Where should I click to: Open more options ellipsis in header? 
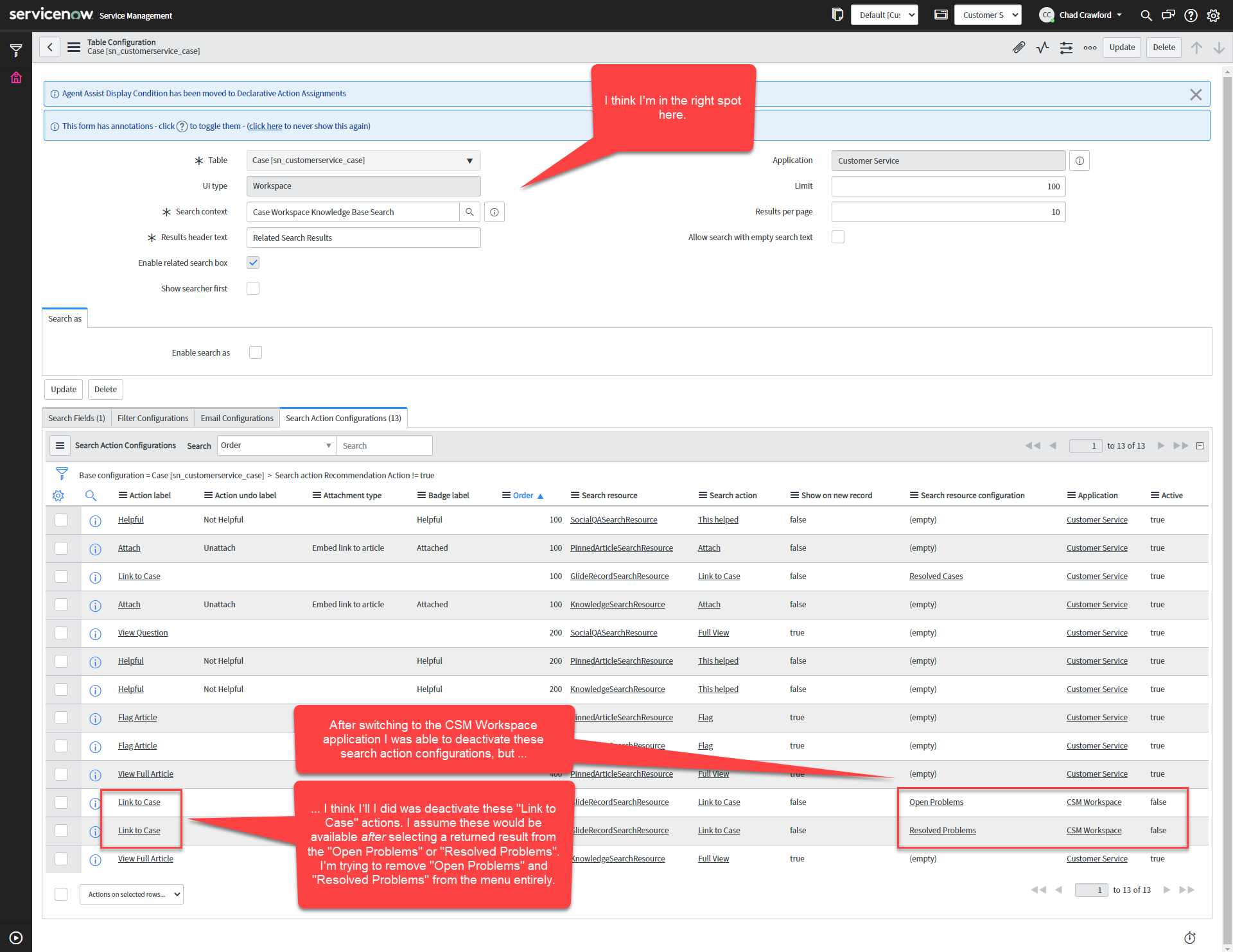(1090, 48)
